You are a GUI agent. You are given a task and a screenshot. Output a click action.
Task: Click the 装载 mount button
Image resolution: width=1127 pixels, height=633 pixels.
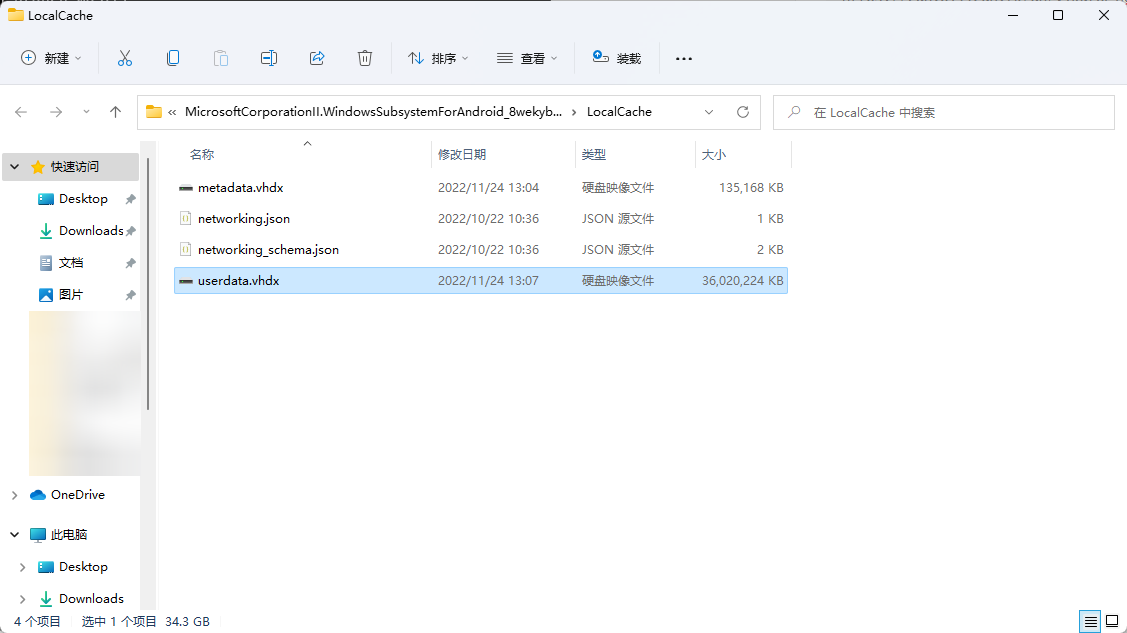coord(616,58)
